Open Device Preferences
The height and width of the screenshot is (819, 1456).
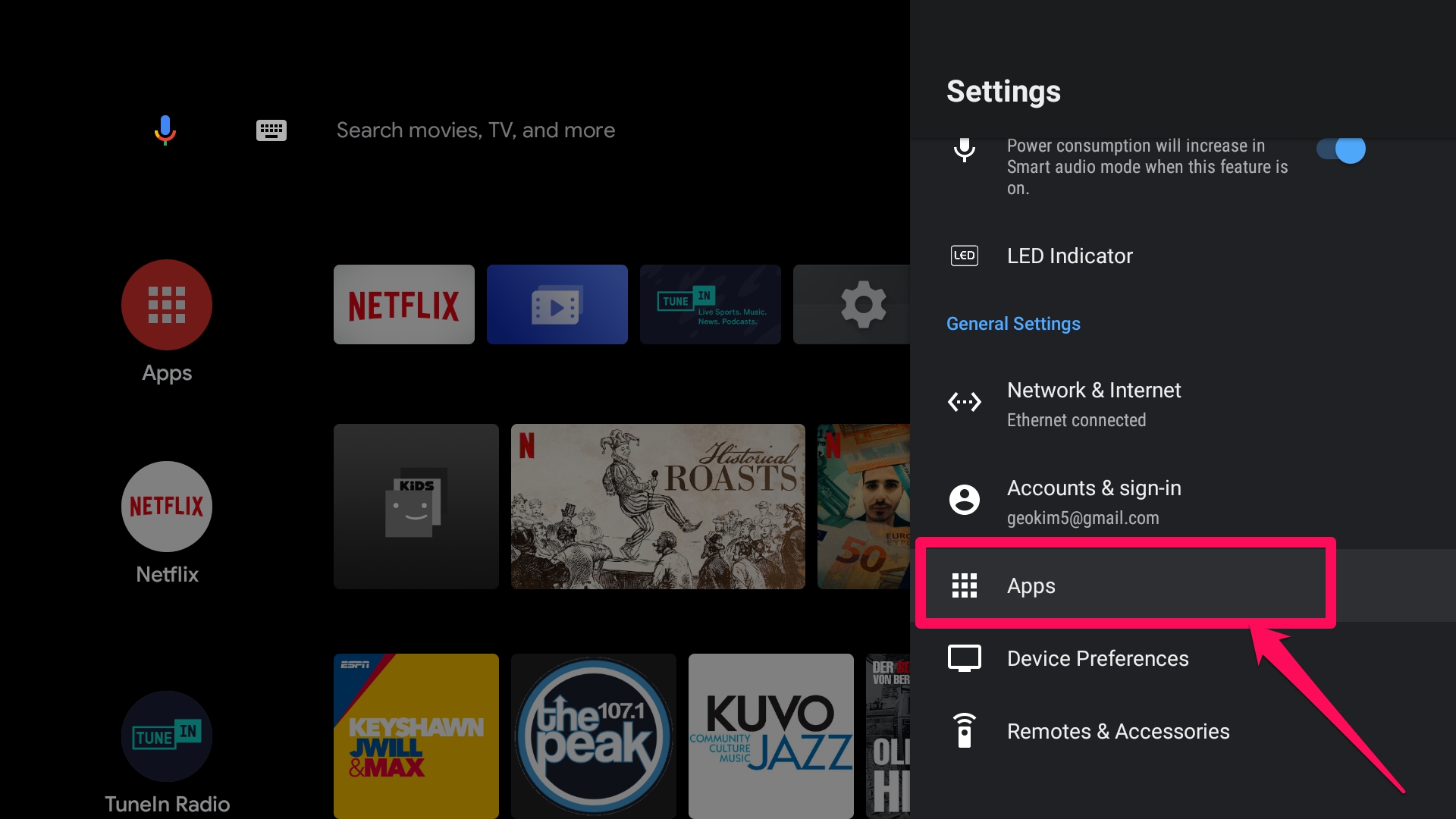point(1183,658)
